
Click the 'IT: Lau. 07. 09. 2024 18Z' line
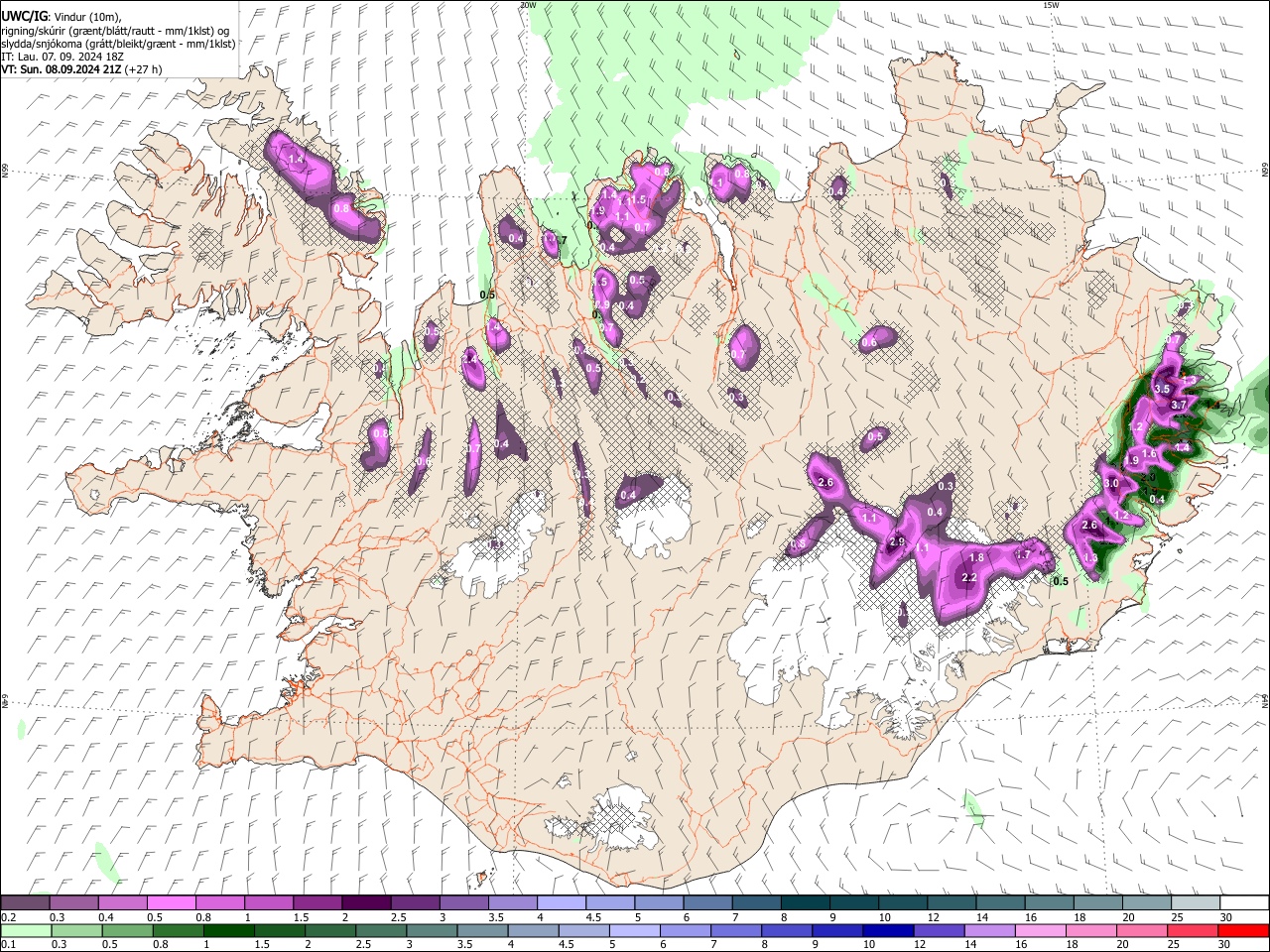click(x=63, y=57)
